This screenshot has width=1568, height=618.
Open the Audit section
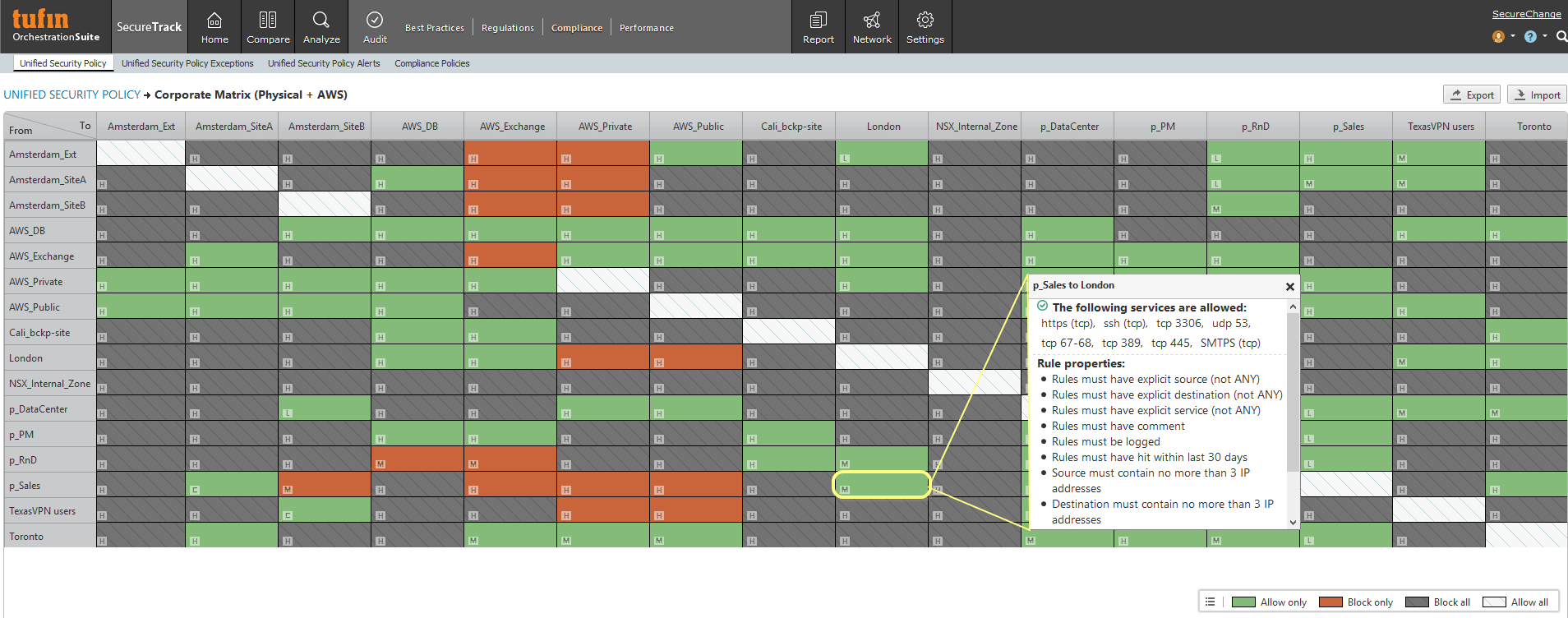click(x=375, y=27)
